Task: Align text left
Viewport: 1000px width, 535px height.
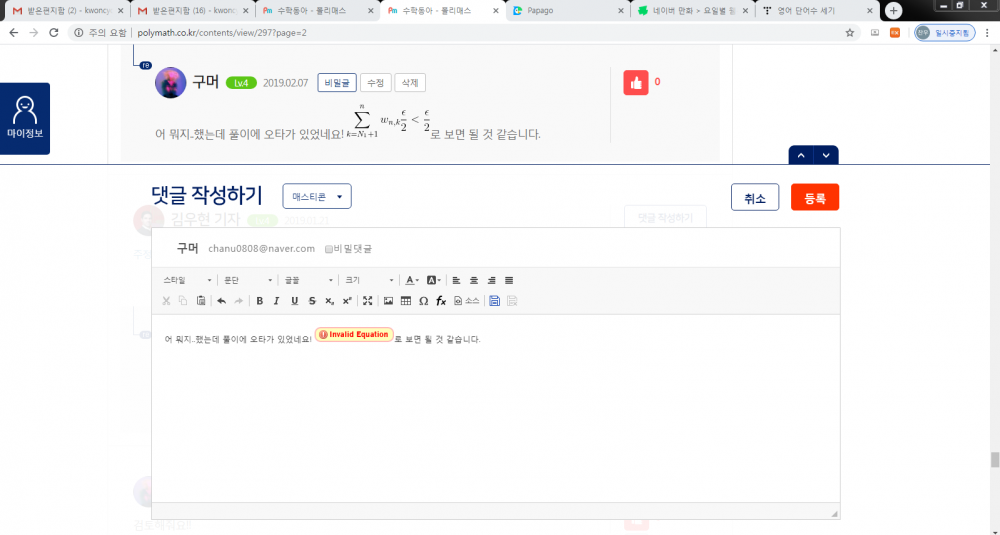Action: point(456,281)
